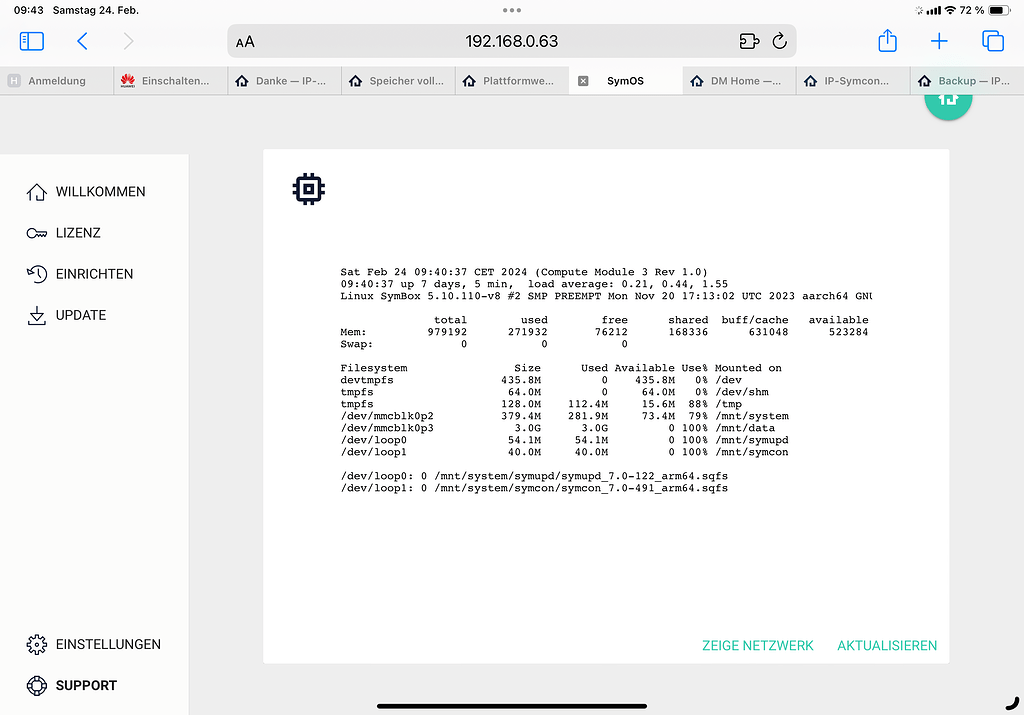Viewport: 1024px width, 715px height.
Task: Open text size options via AA control
Action: point(243,41)
